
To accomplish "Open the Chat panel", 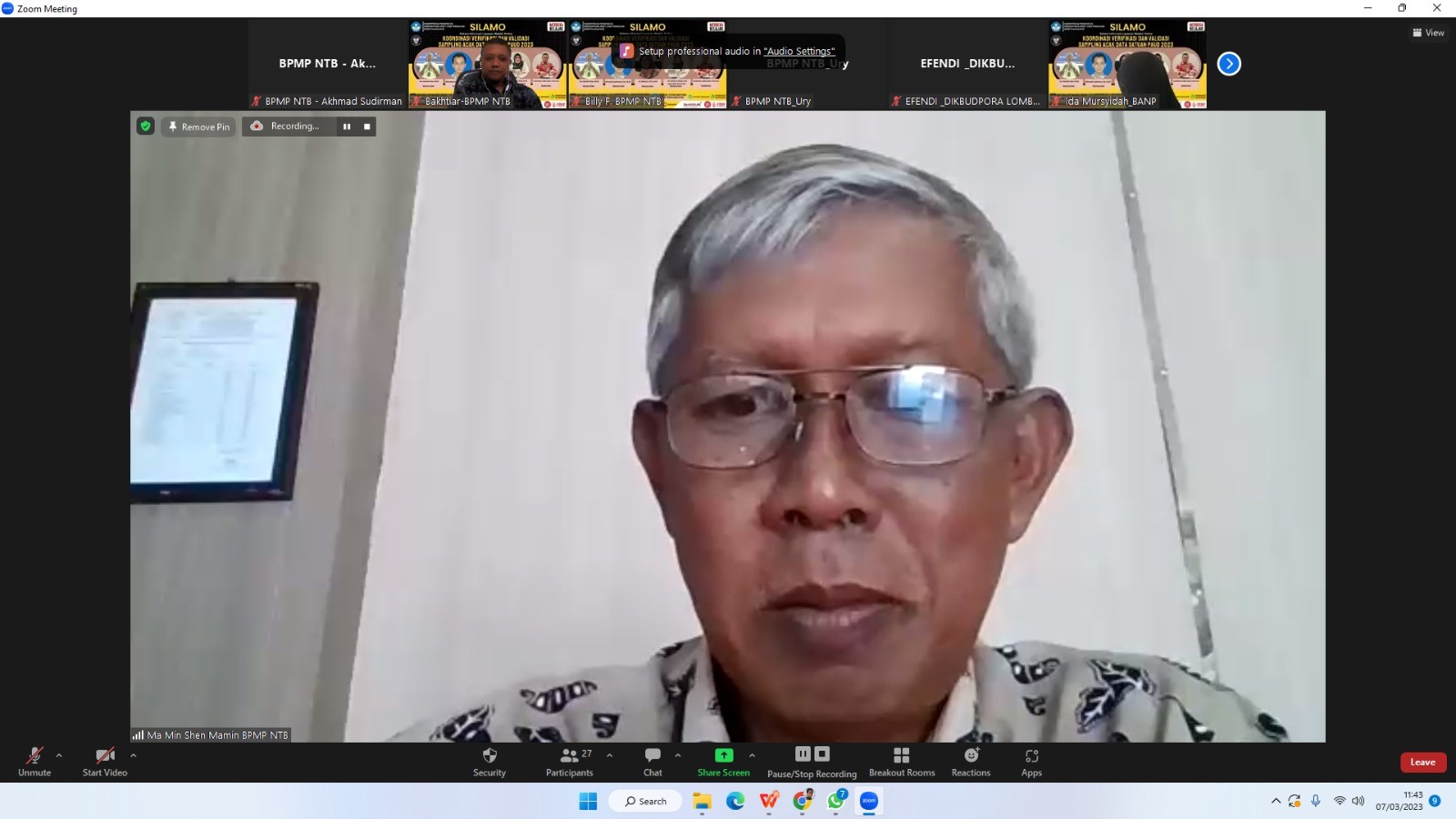I will [652, 762].
